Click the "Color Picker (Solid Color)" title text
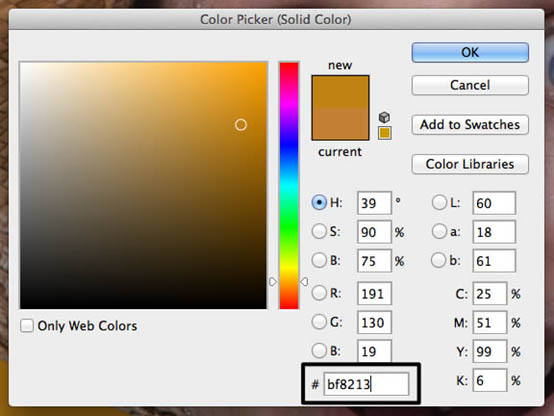Screen dimensions: 554x416 point(276,19)
